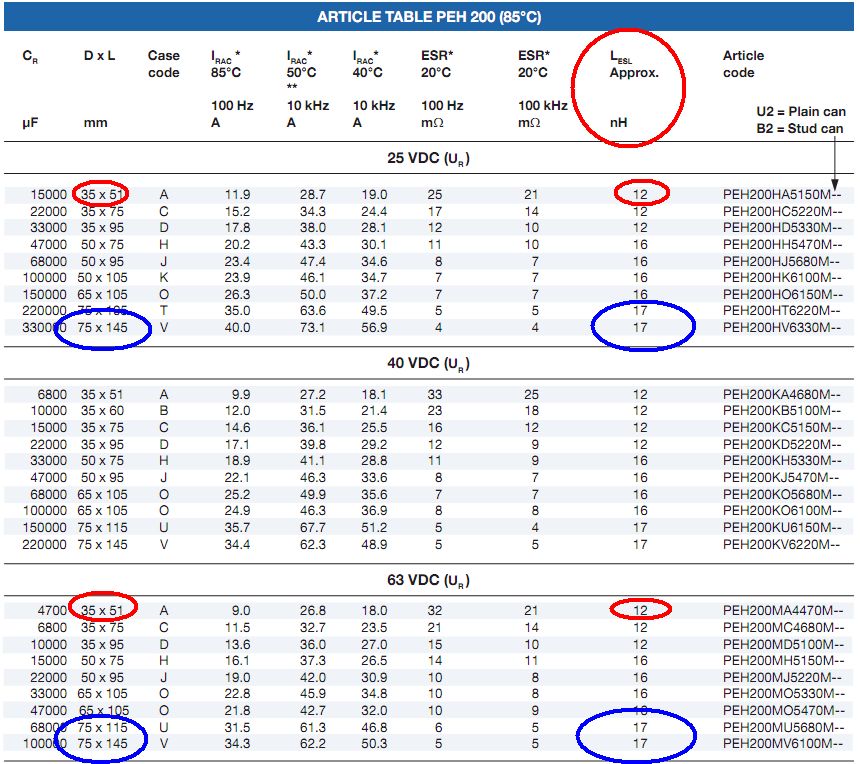Select article code PEH200HO6150M--

782,295
